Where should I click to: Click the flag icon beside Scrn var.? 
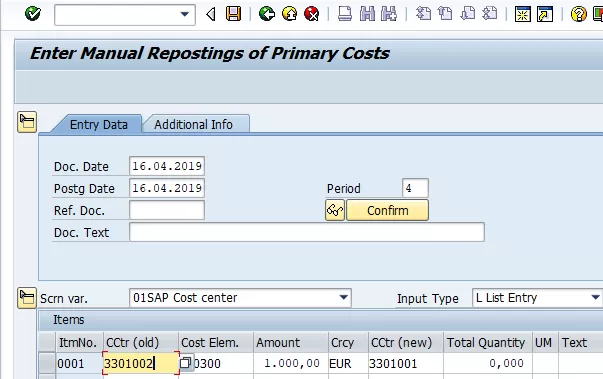[x=27, y=298]
